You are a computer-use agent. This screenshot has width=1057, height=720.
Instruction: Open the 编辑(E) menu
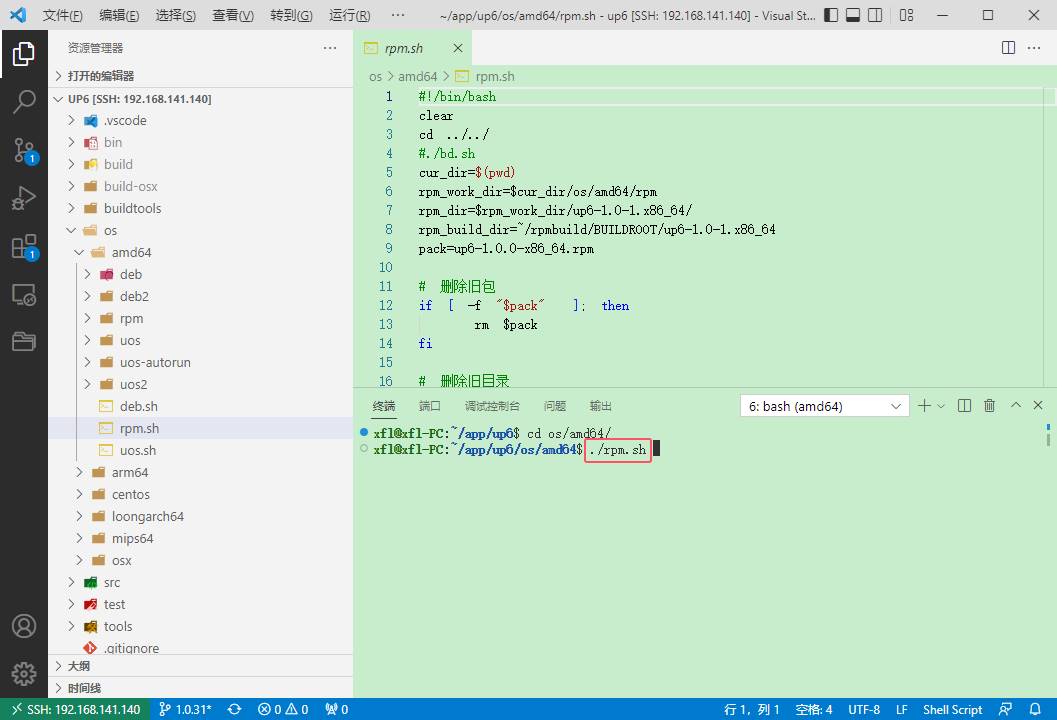tap(120, 15)
